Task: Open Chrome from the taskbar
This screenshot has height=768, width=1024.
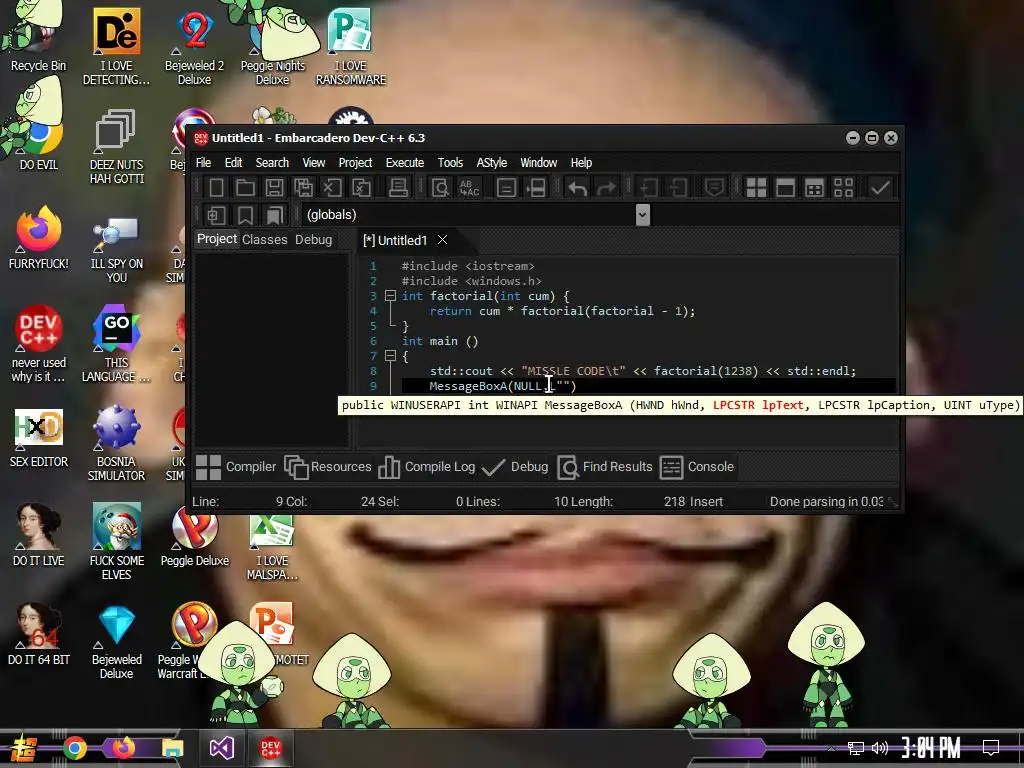Action: 75,748
